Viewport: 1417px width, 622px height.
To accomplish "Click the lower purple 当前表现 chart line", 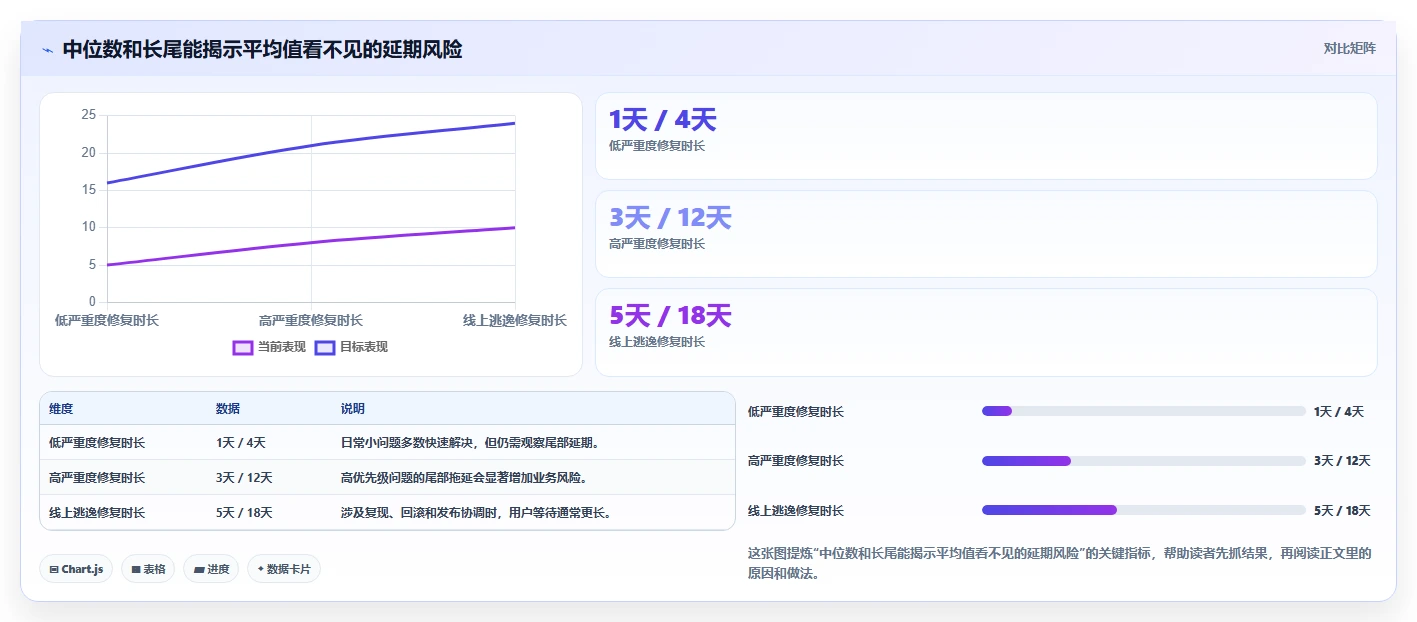I will pos(311,242).
